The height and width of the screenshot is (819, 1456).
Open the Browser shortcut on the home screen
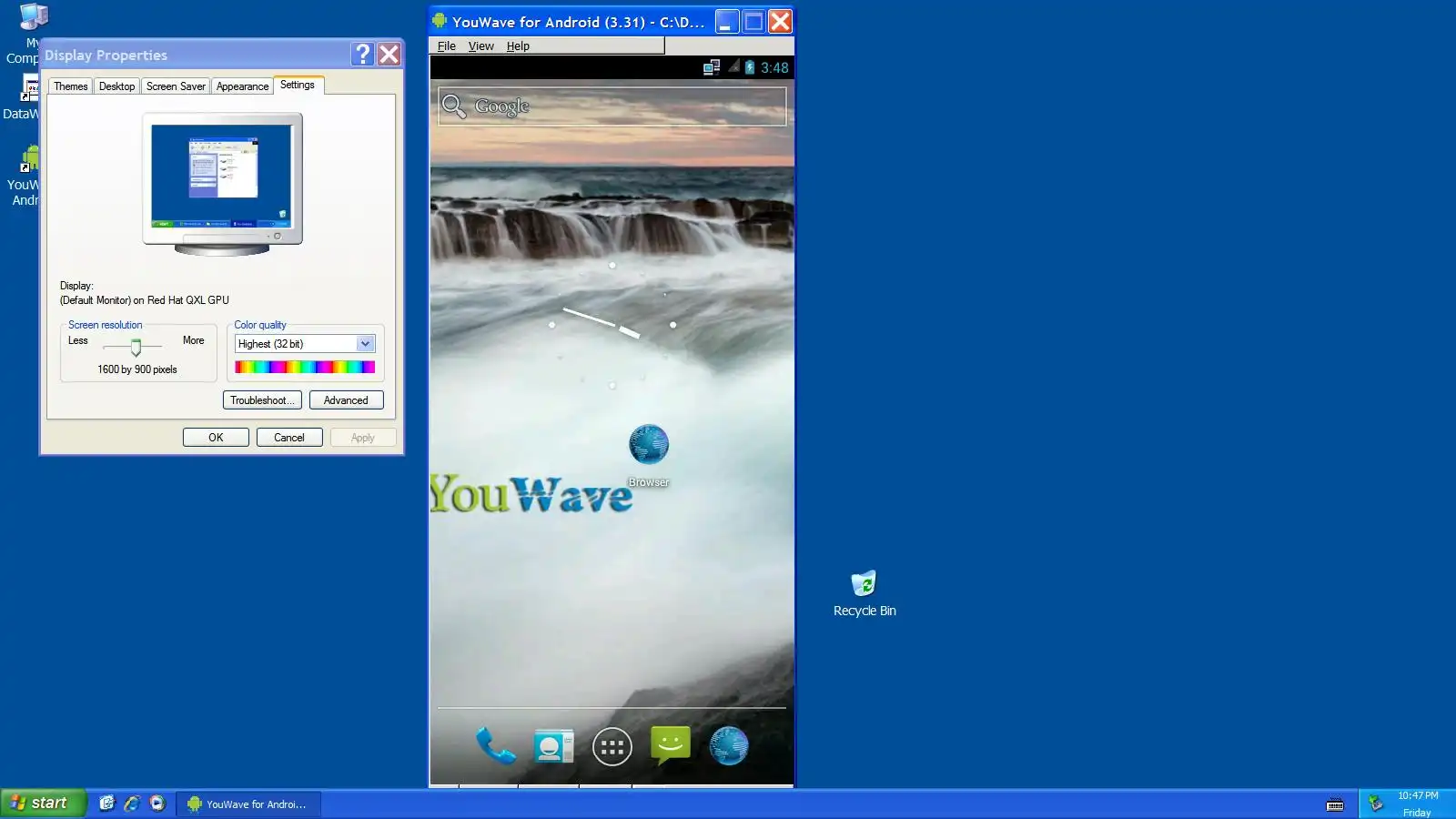pos(649,455)
